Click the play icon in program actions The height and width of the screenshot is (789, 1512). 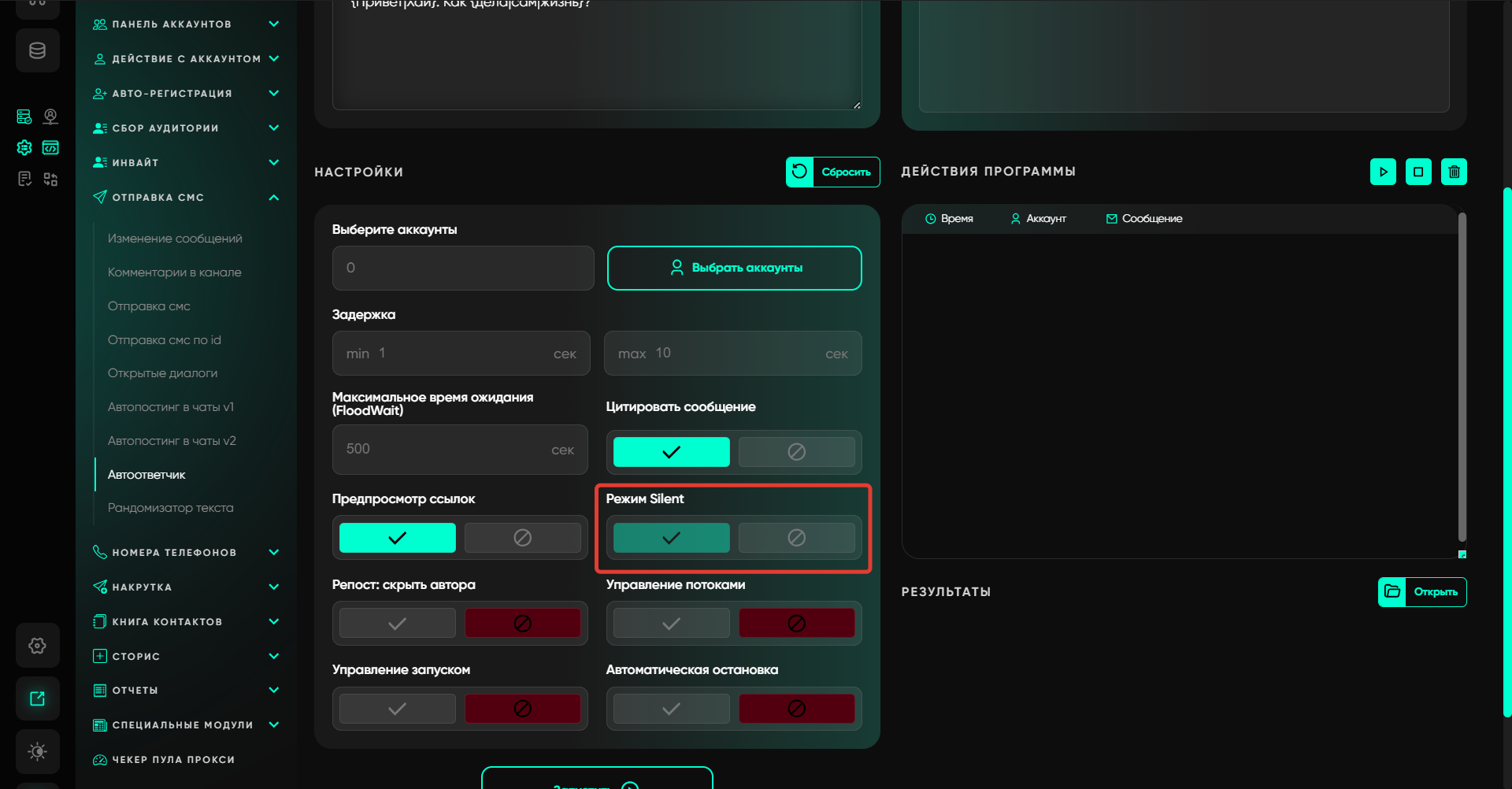tap(1383, 172)
